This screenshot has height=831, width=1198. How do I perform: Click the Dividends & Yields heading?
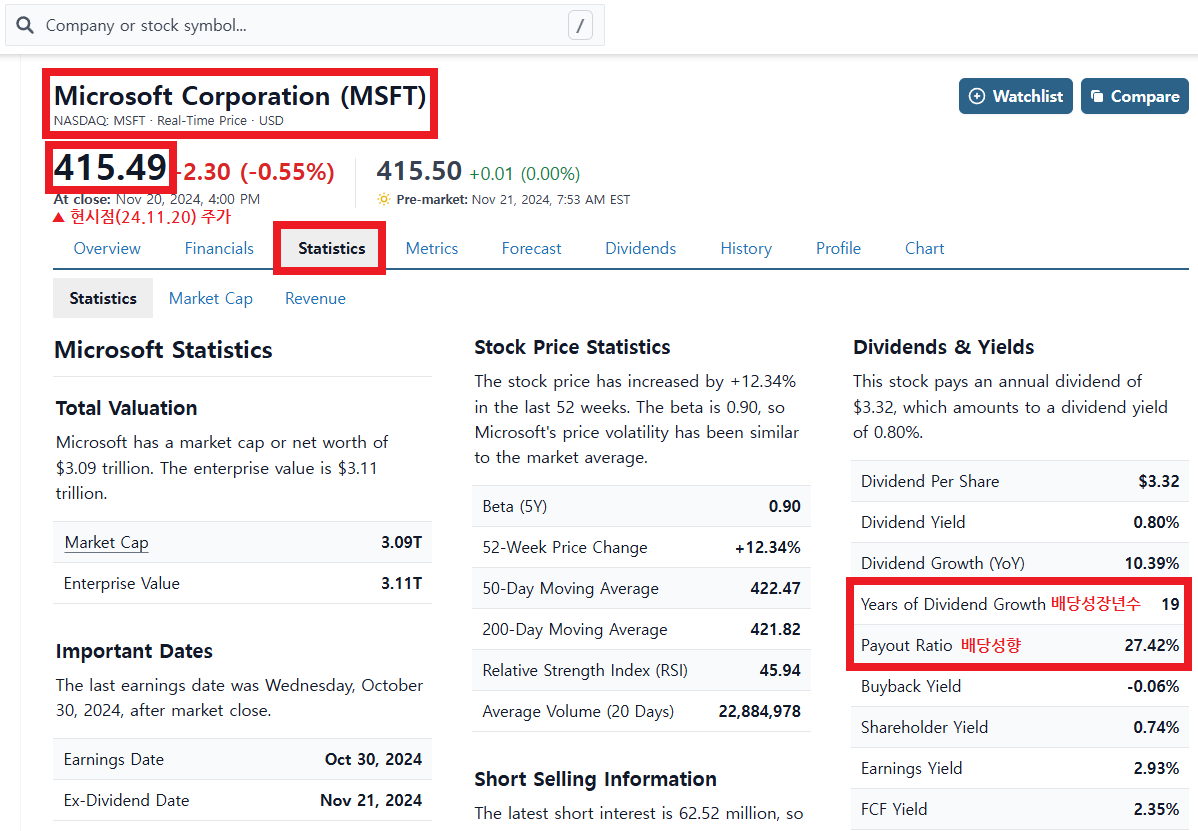pos(944,348)
